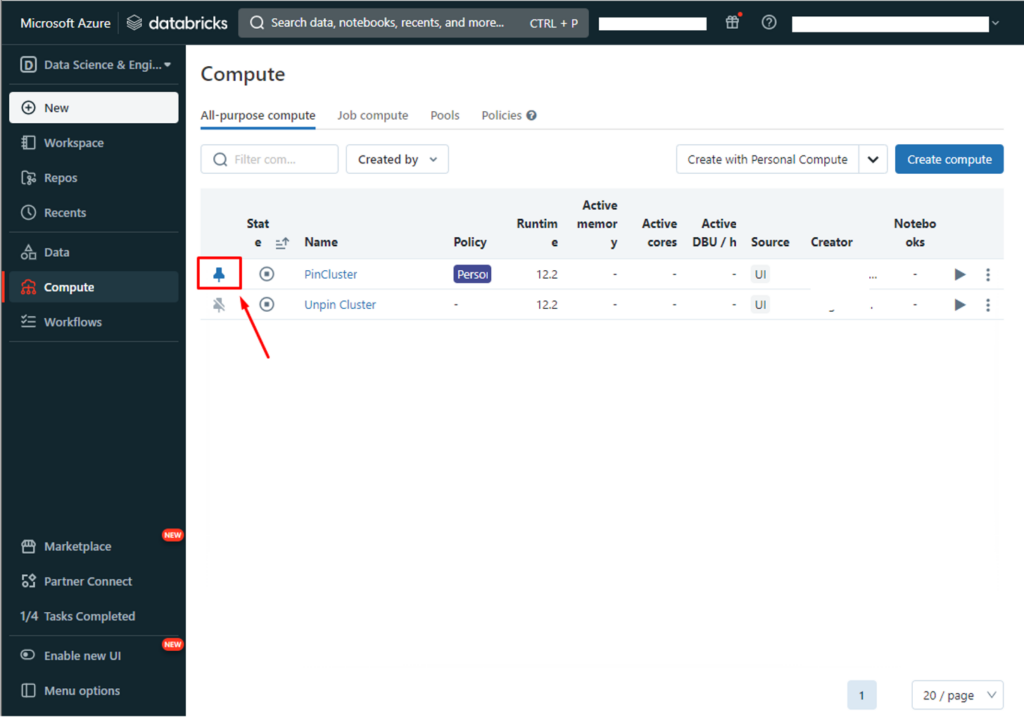This screenshot has width=1024, height=717.
Task: Start the PinCluster cluster
Action: pos(959,274)
